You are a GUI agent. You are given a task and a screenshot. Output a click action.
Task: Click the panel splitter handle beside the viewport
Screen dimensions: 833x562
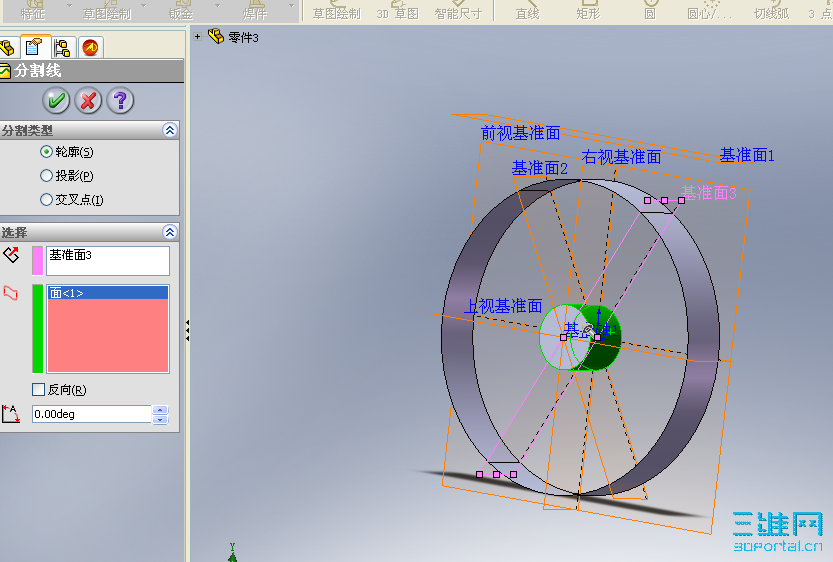188,330
